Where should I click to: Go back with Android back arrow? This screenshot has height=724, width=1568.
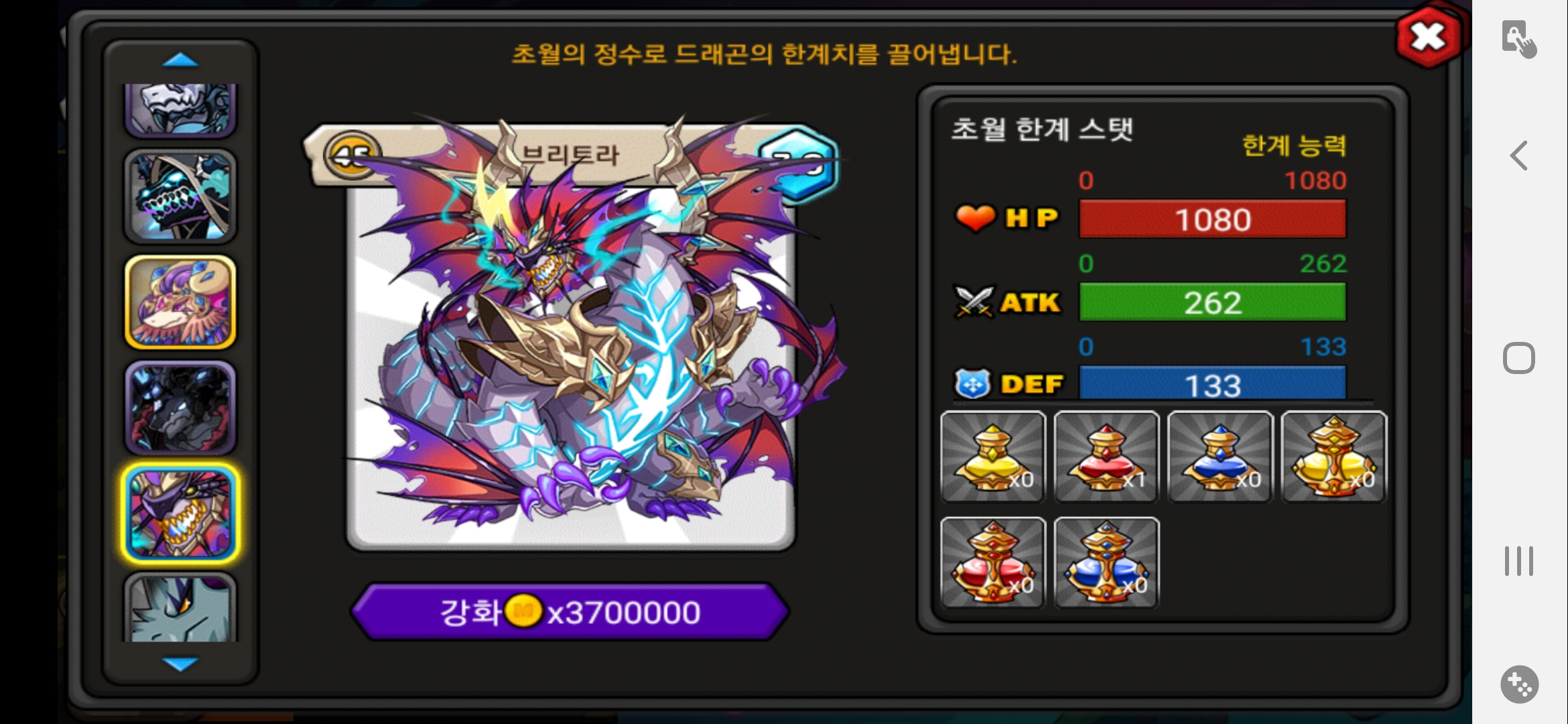[x=1519, y=156]
